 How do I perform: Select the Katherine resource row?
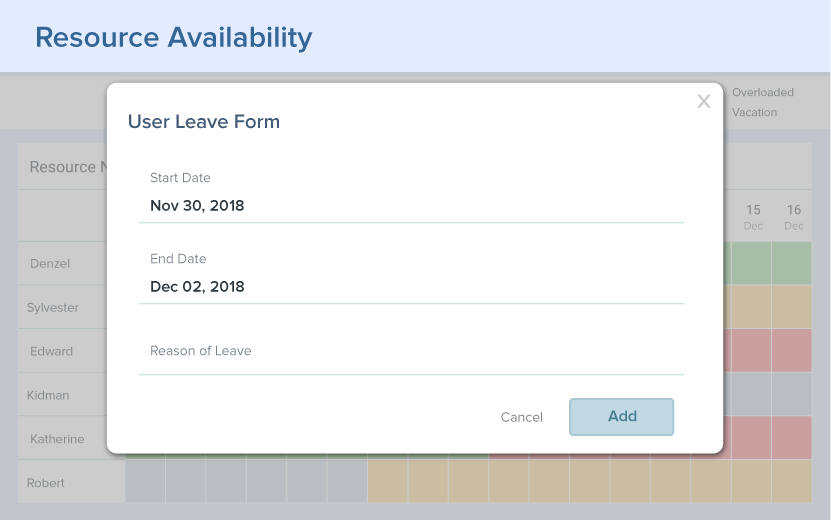point(57,439)
